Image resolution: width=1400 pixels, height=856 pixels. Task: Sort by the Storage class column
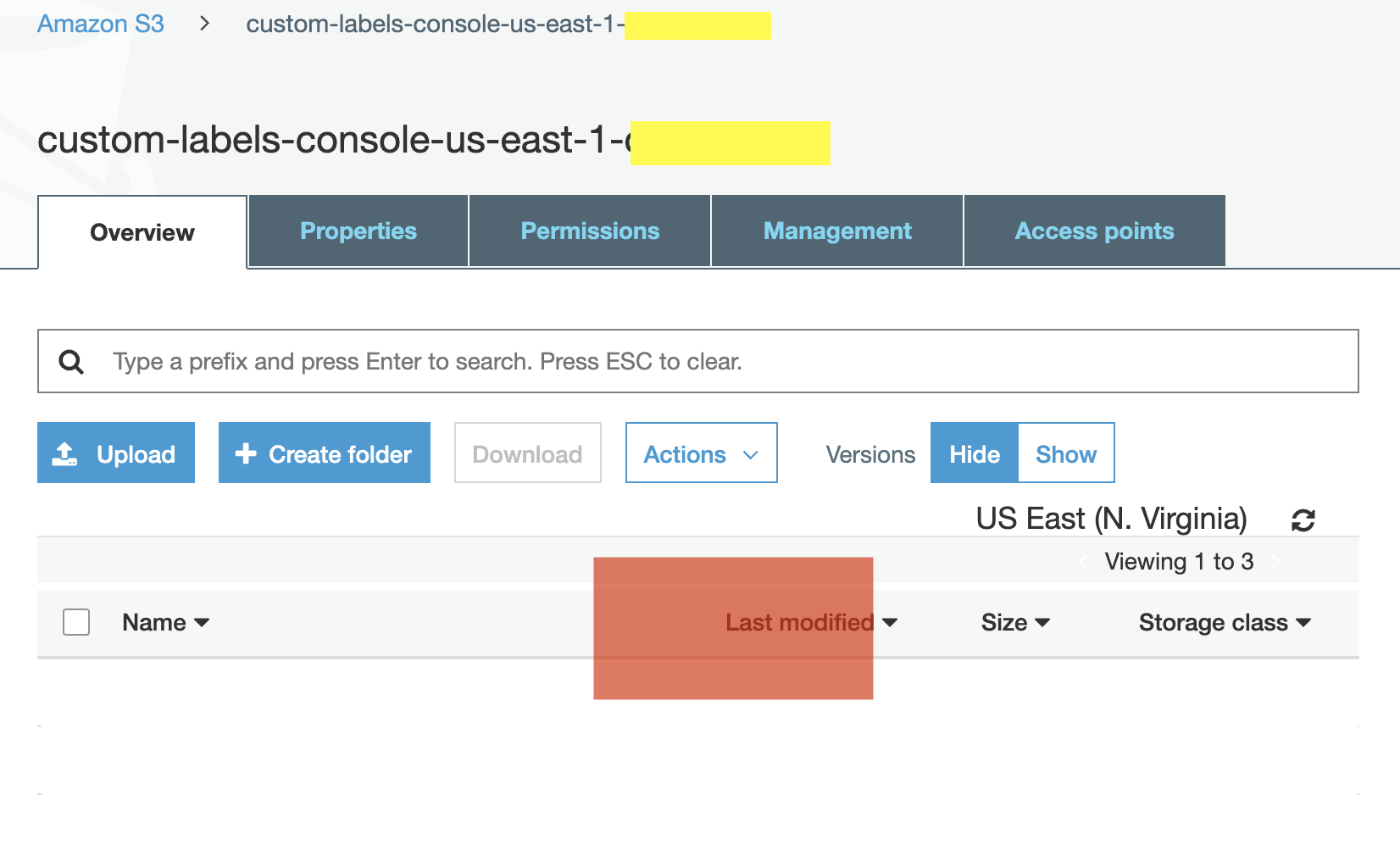[x=1225, y=622]
